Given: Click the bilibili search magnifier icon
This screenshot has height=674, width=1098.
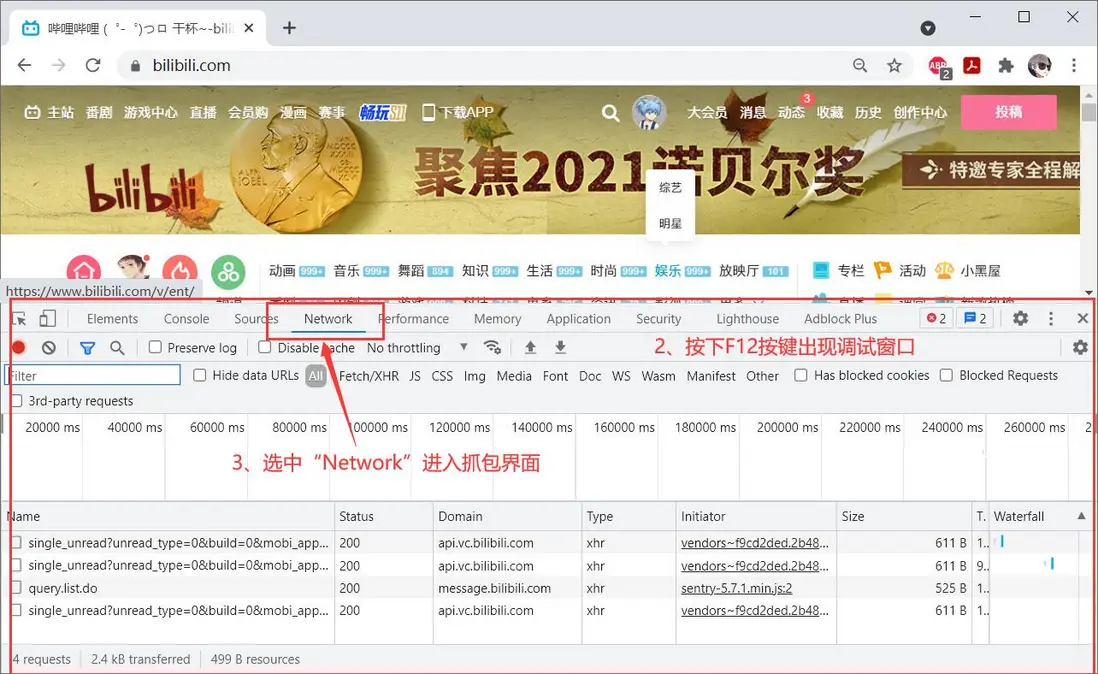Looking at the screenshot, I should pyautogui.click(x=610, y=113).
